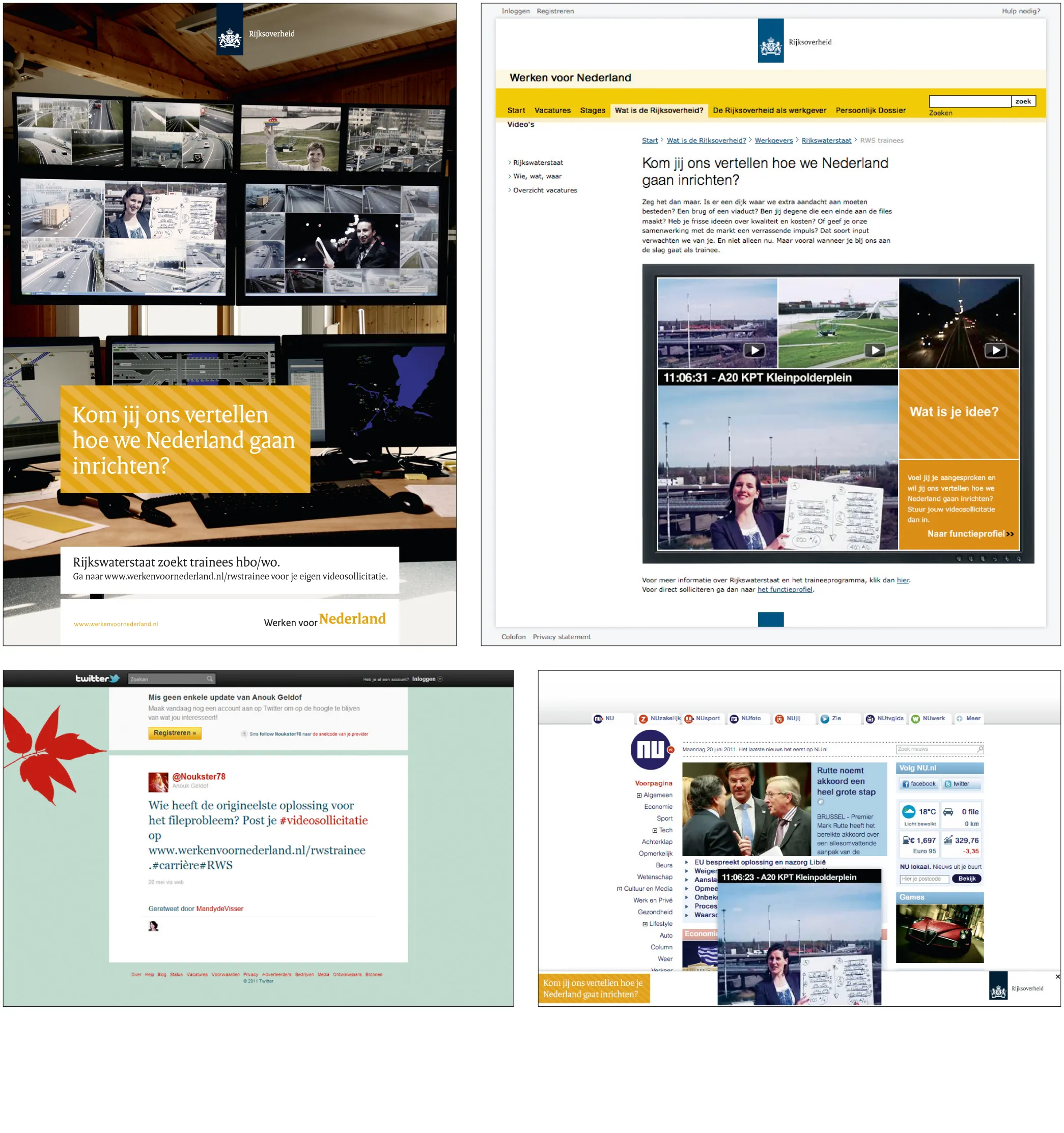Screen dimensions: 1064x1133
Task: Open the Vacatures tab on the yellow navigation bar
Action: coord(552,110)
